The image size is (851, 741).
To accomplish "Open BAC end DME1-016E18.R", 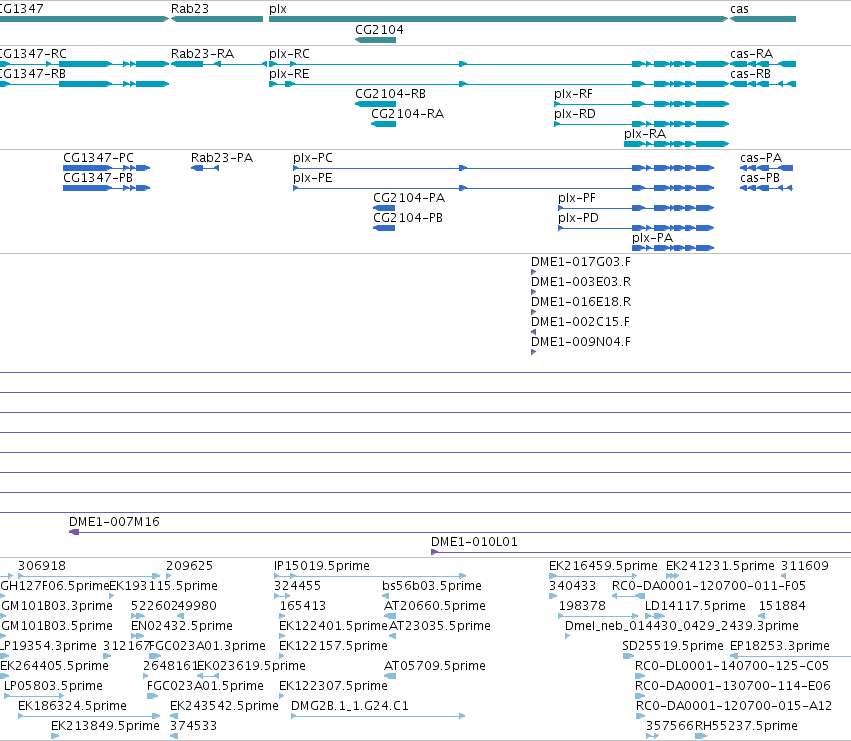I will [x=581, y=302].
